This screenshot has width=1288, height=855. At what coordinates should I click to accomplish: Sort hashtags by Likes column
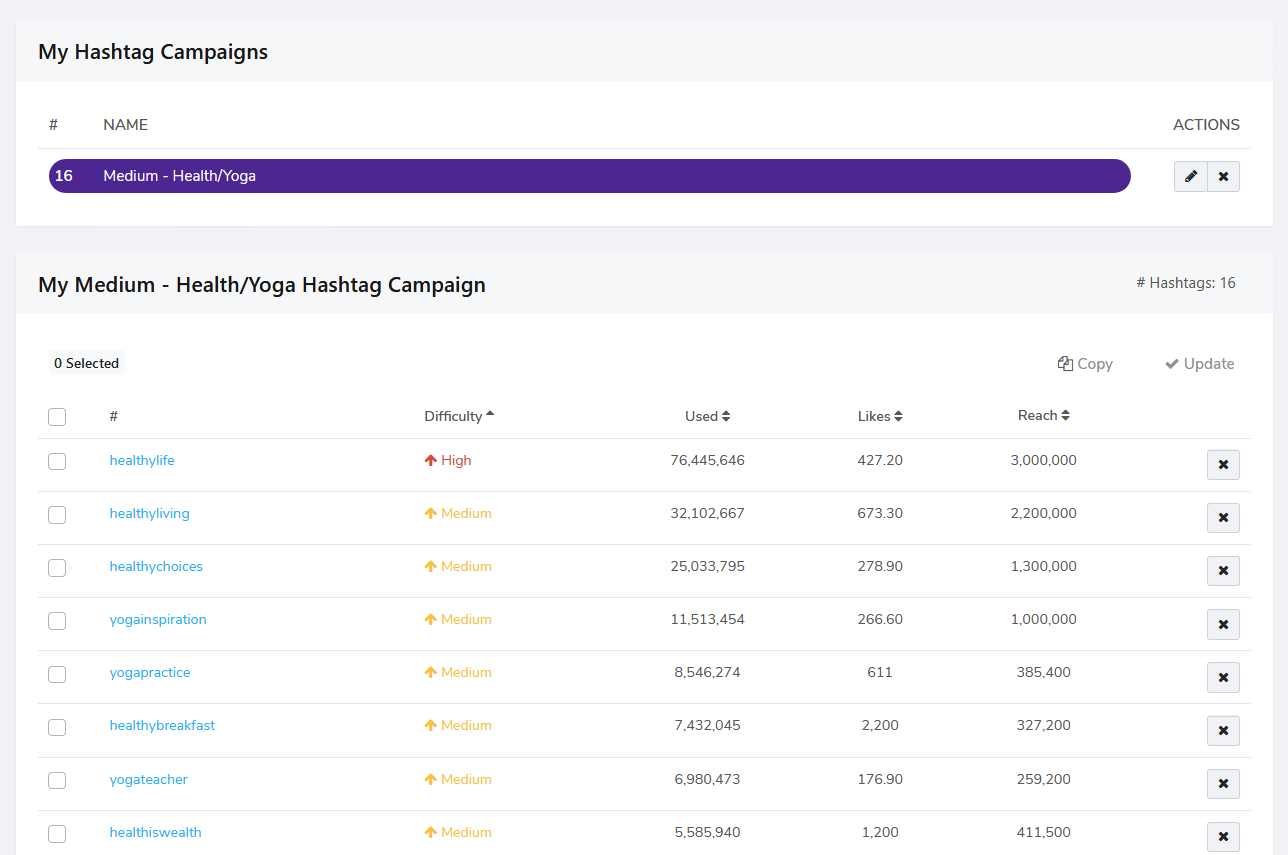click(x=880, y=416)
